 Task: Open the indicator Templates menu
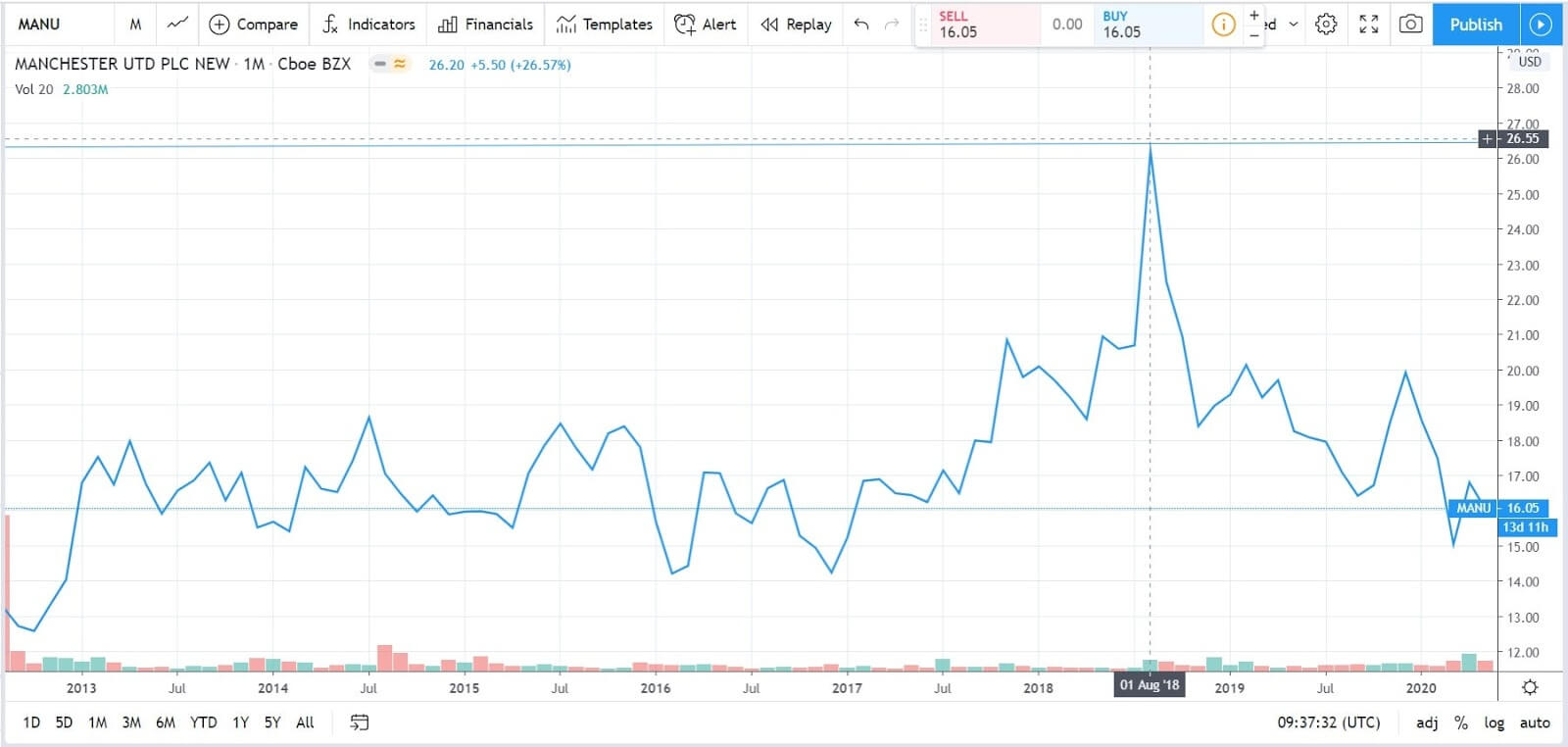[x=604, y=24]
